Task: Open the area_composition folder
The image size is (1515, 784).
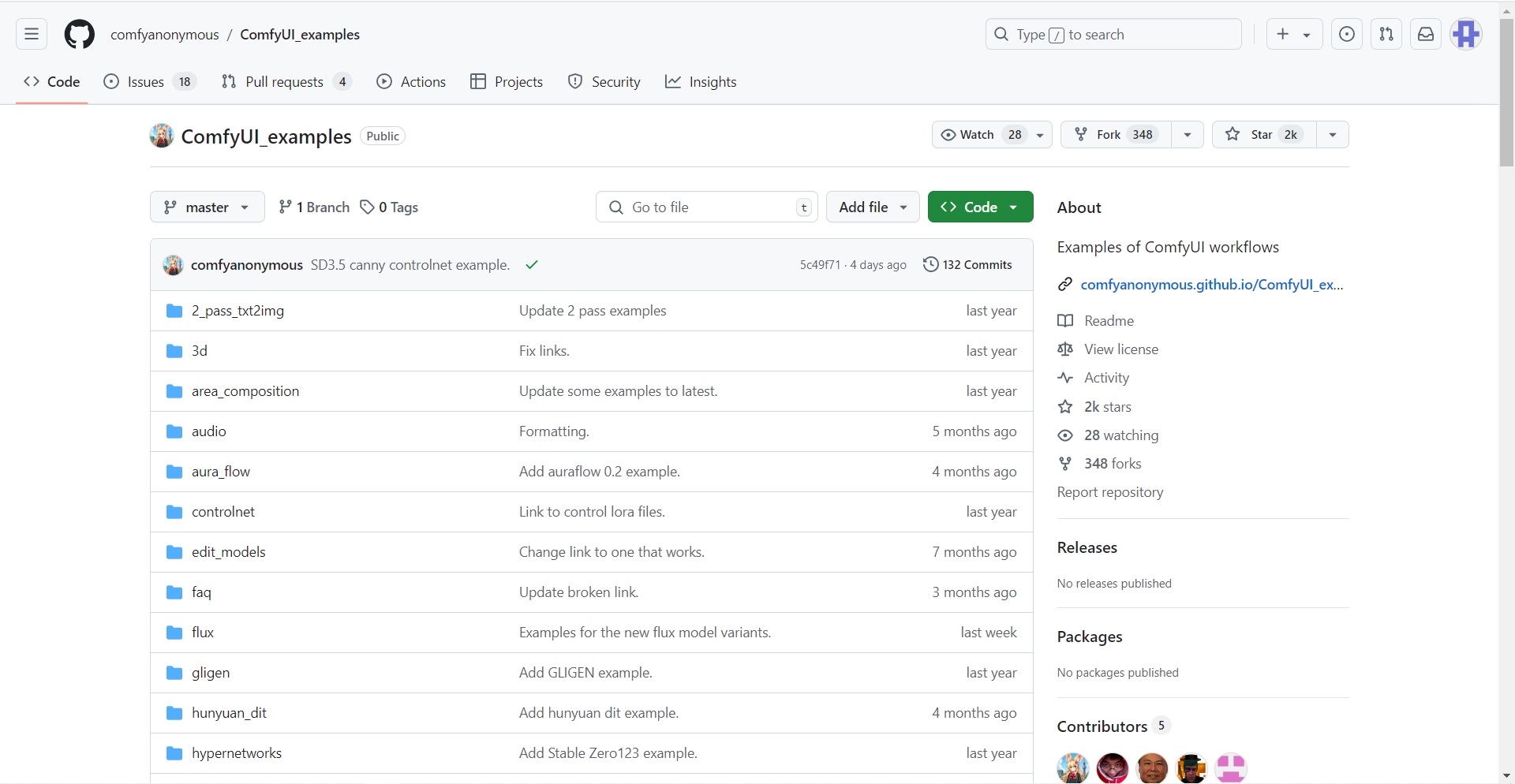Action: (x=245, y=391)
